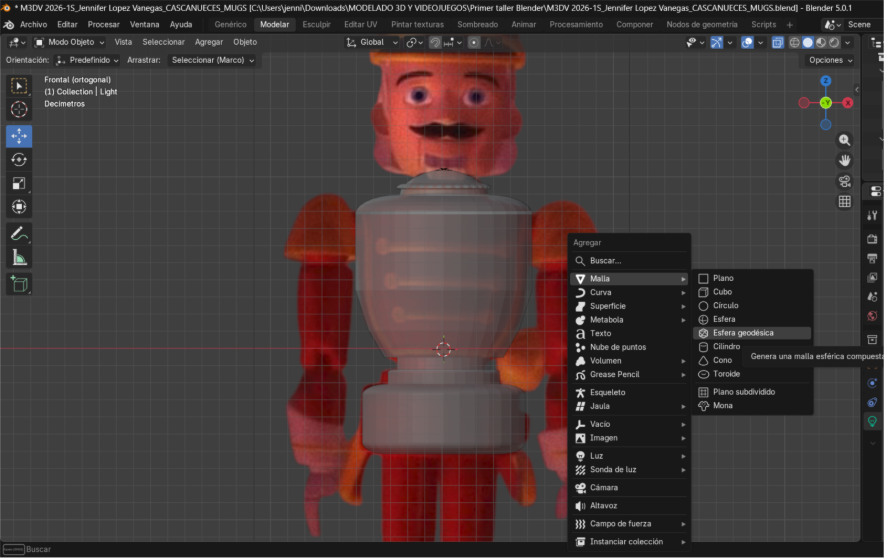Image resolution: width=885 pixels, height=558 pixels.
Task: Click the blue Z axis on gizmo
Action: tap(826, 81)
